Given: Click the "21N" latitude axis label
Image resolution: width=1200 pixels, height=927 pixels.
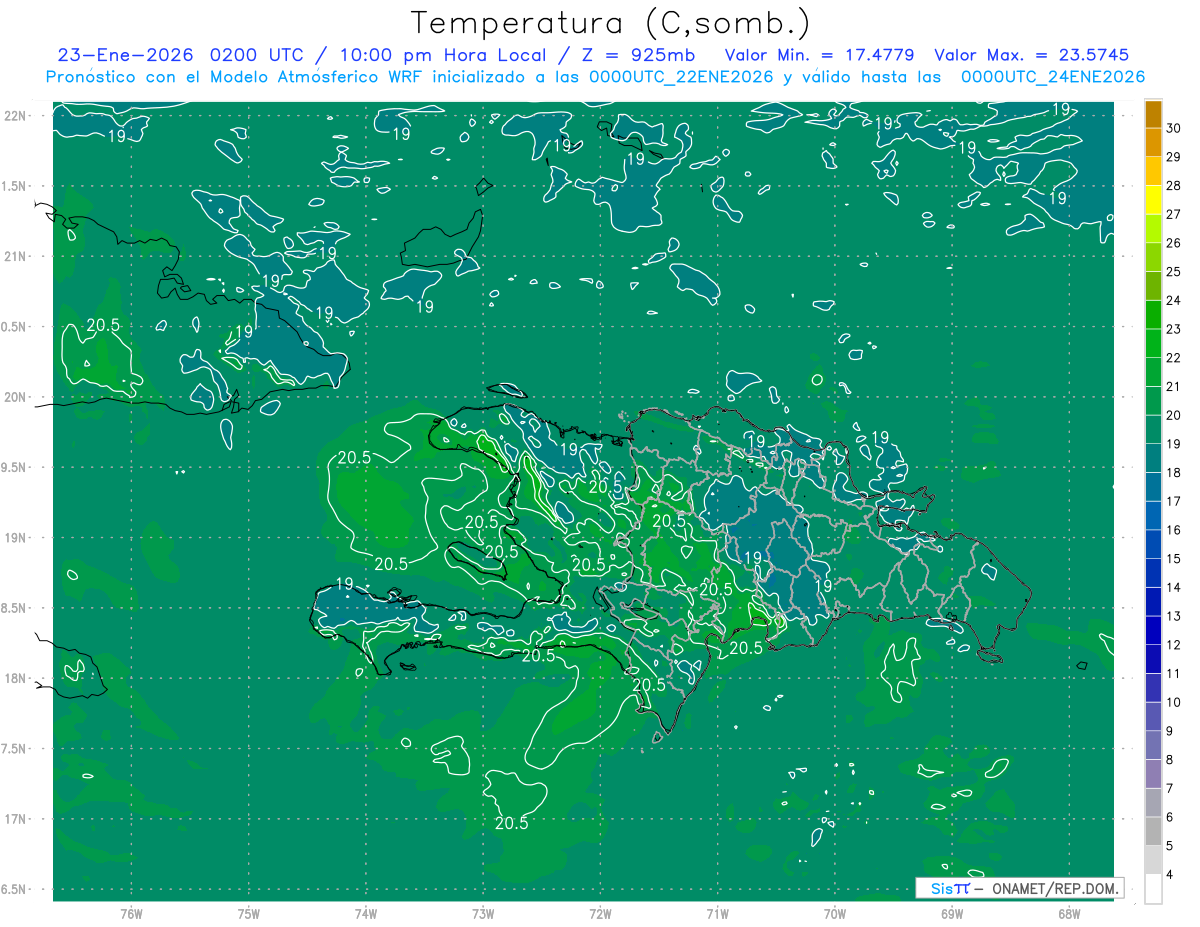Looking at the screenshot, I should [15, 256].
